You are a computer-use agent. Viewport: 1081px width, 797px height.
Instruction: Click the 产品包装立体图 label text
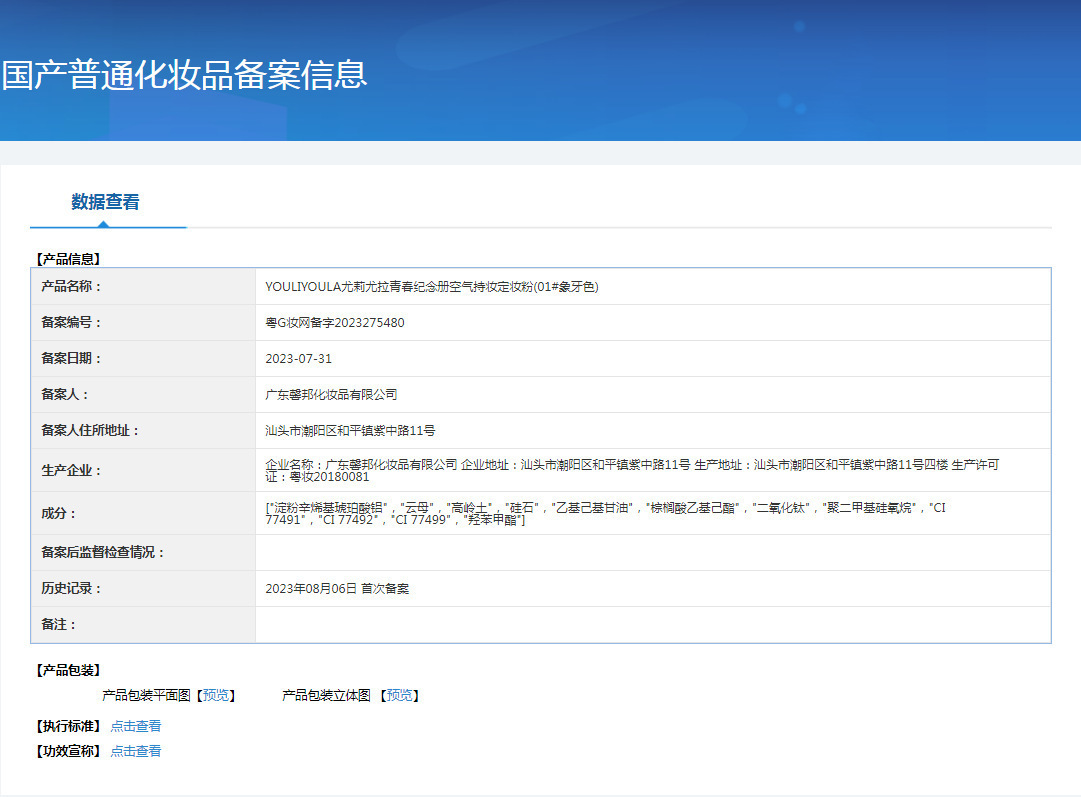326,695
